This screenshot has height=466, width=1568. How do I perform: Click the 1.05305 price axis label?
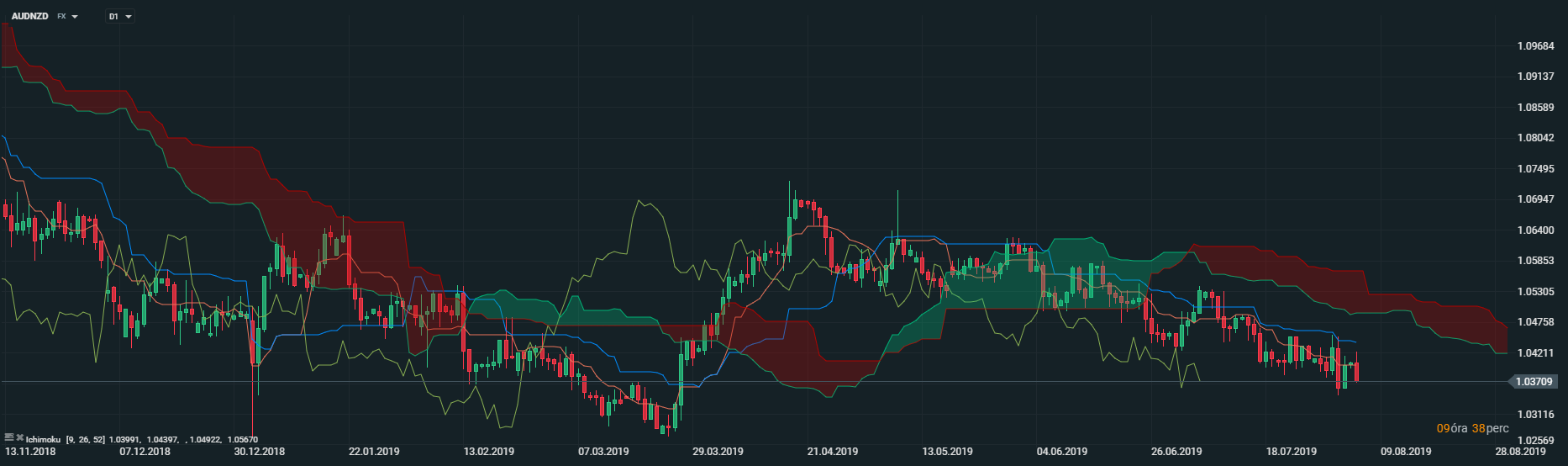(x=1535, y=292)
